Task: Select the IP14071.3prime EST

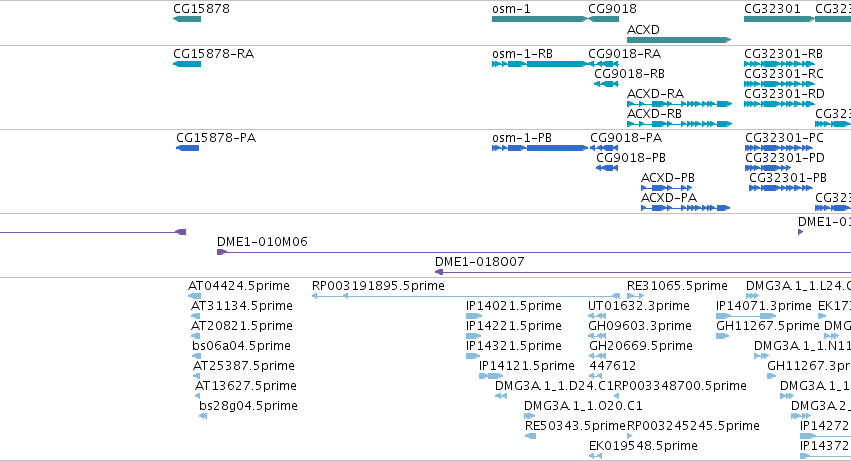Action: coord(746,316)
